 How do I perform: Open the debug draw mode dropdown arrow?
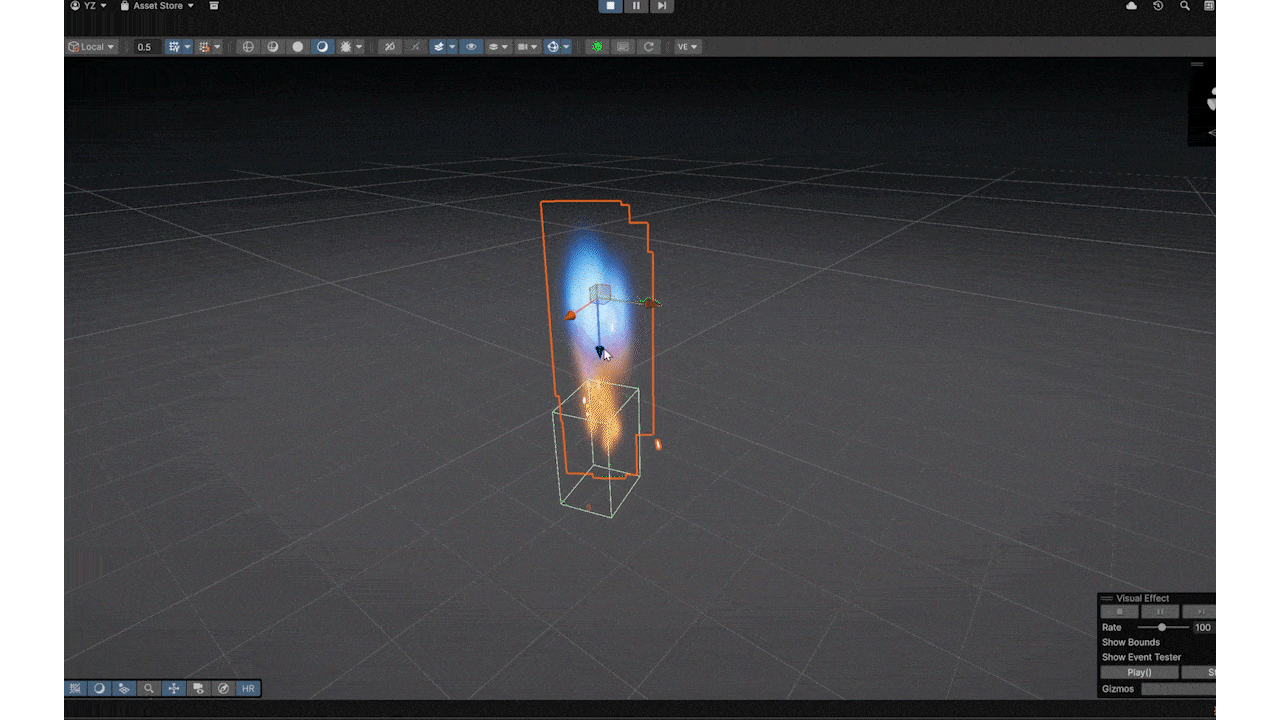(359, 47)
